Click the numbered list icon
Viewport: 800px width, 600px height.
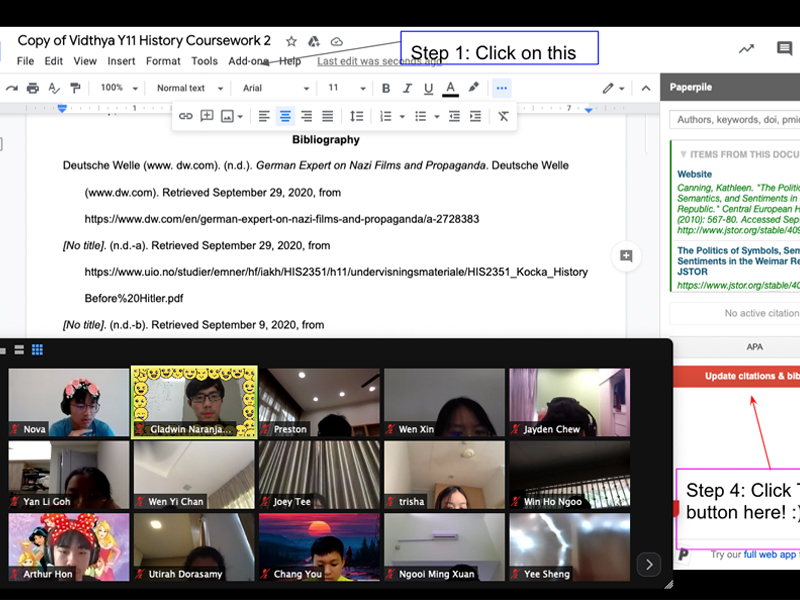(386, 116)
